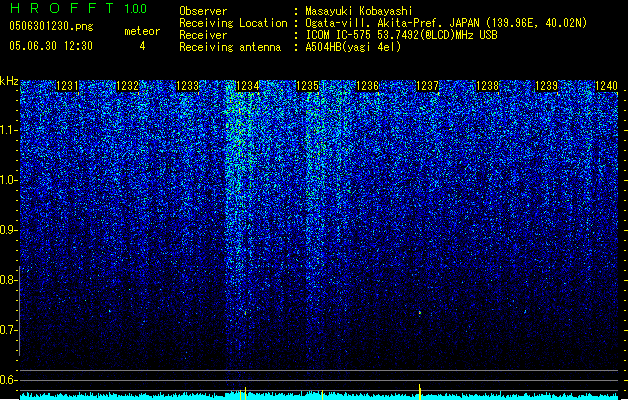
Task: Click the Receiving antenna label
Action: [230, 47]
